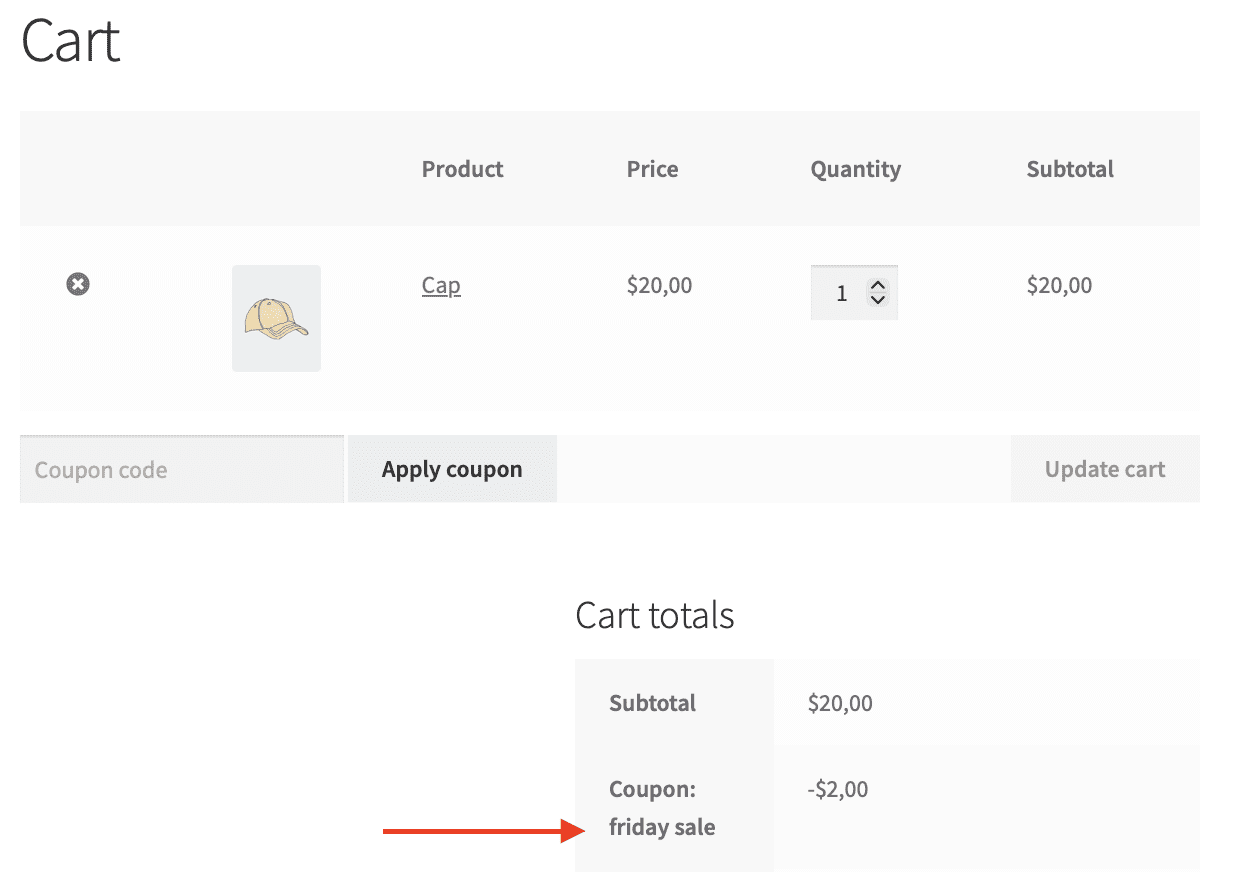Increase quantity with the up arrow
Viewport: 1242px width, 872px height.
point(878,285)
